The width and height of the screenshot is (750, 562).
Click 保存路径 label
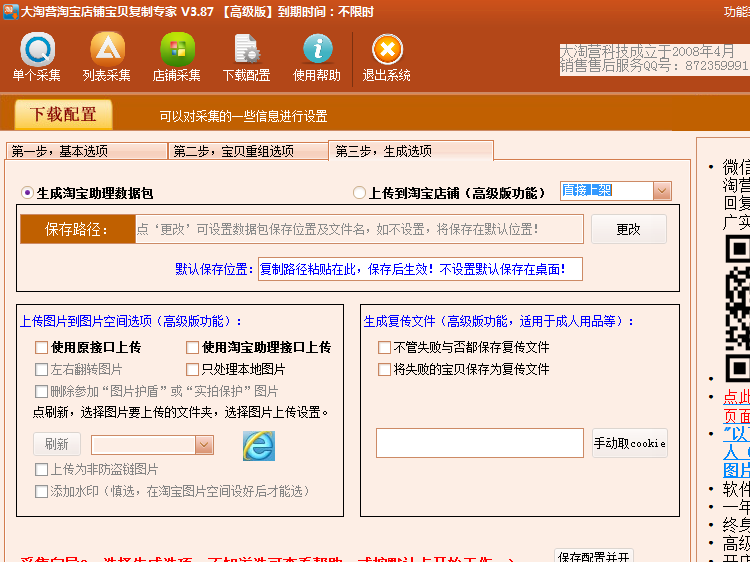click(x=77, y=230)
